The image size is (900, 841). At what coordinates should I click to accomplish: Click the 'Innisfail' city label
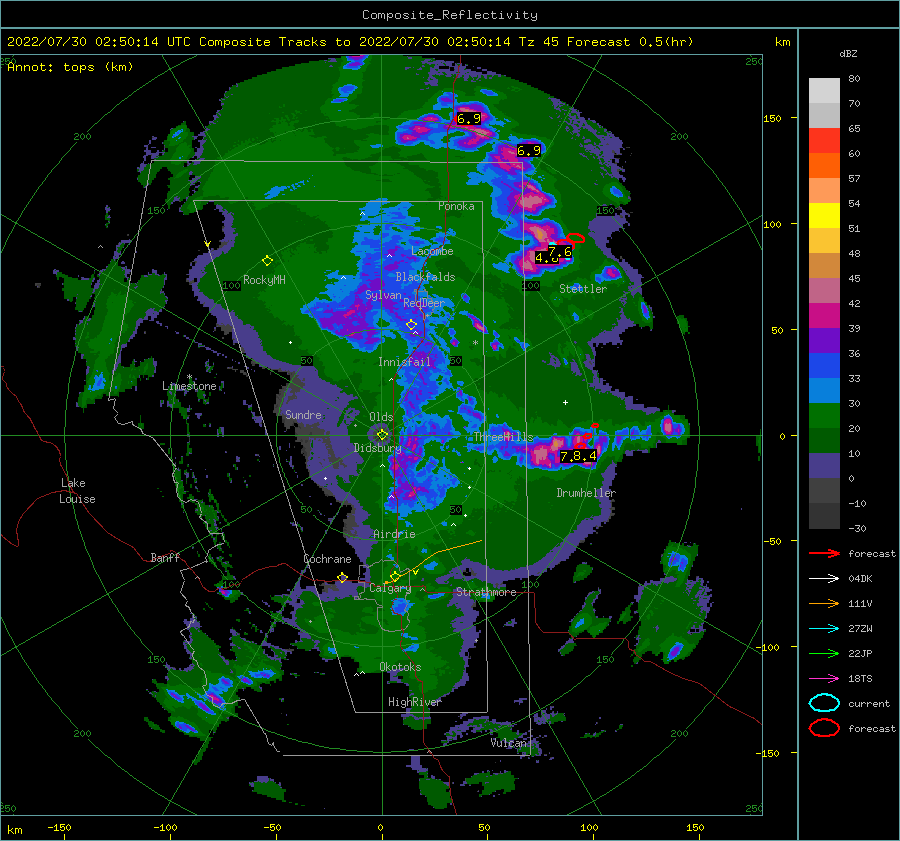(x=404, y=362)
